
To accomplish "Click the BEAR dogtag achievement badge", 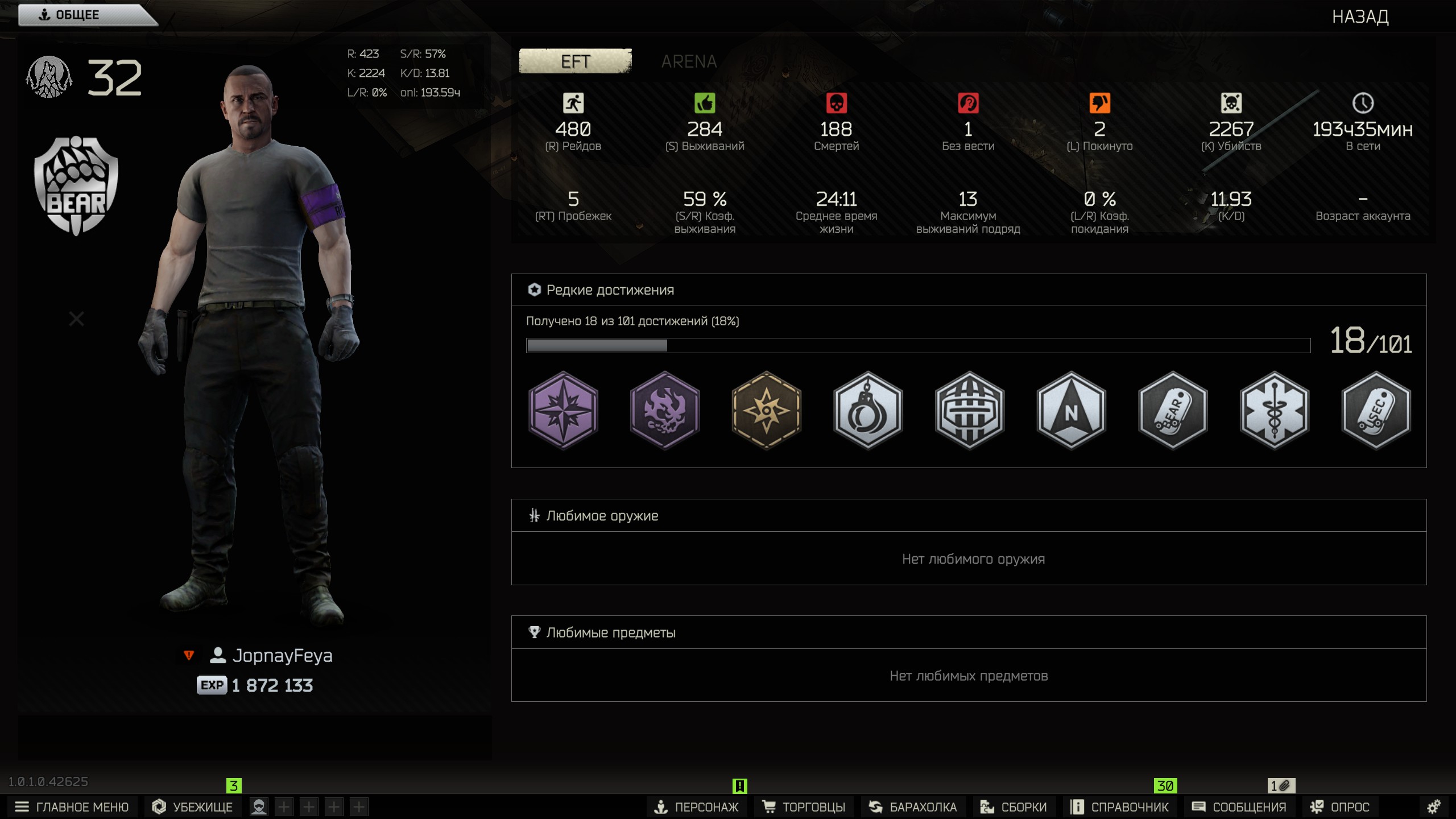I will coord(1173,410).
